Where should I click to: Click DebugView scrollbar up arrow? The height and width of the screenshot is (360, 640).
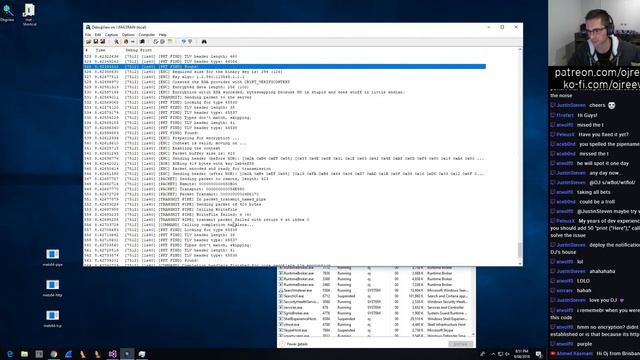pos(520,49)
